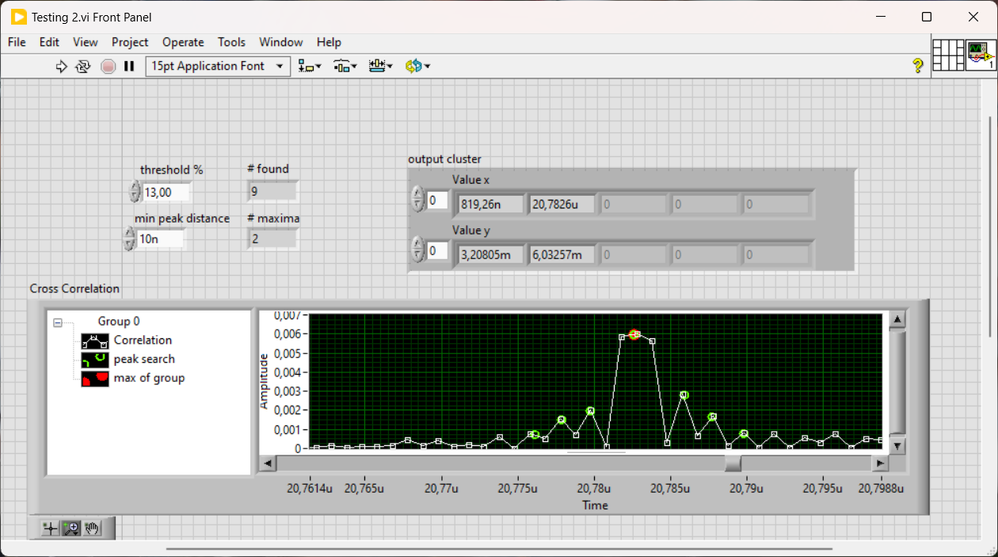This screenshot has height=557, width=998.
Task: Click LabVIEW title bar application icon
Action: click(18, 17)
